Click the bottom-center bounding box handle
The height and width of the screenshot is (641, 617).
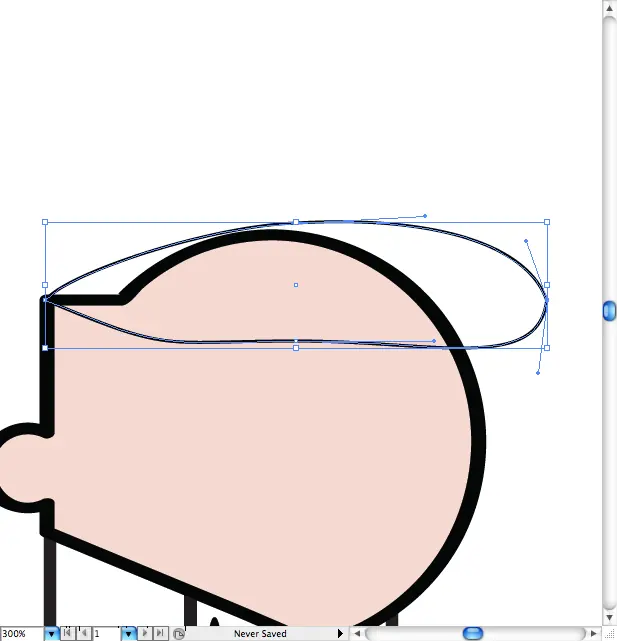click(296, 348)
